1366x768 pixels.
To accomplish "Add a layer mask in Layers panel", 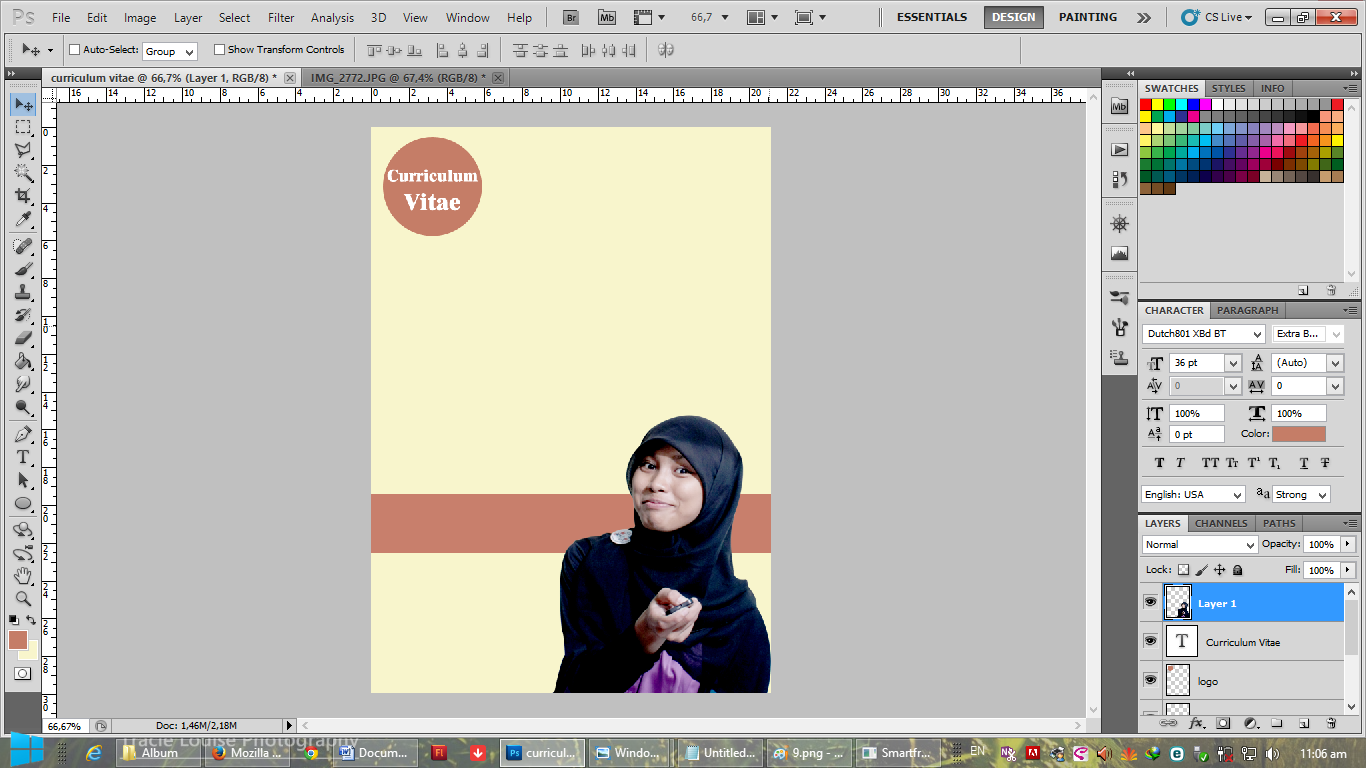I will (x=1222, y=722).
